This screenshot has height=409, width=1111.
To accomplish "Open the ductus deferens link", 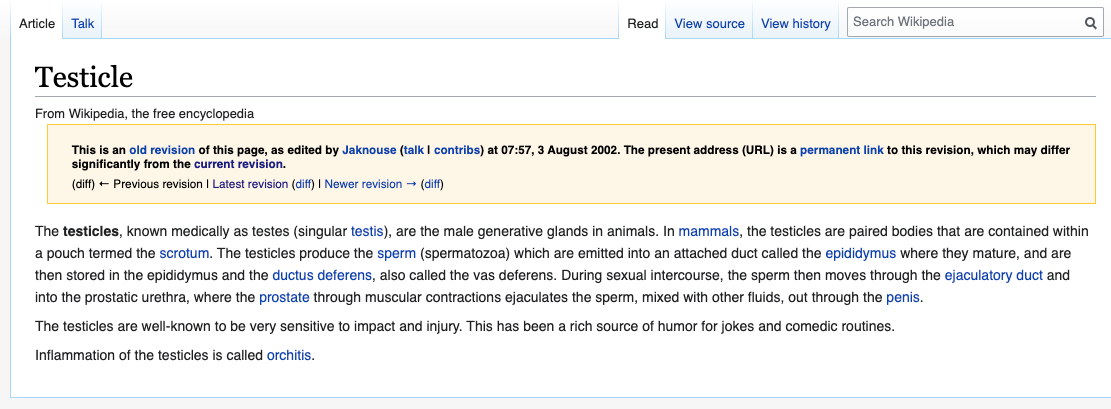I will [322, 275].
